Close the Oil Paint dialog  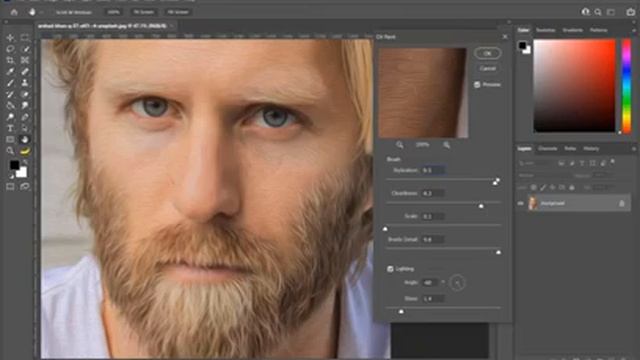click(505, 37)
